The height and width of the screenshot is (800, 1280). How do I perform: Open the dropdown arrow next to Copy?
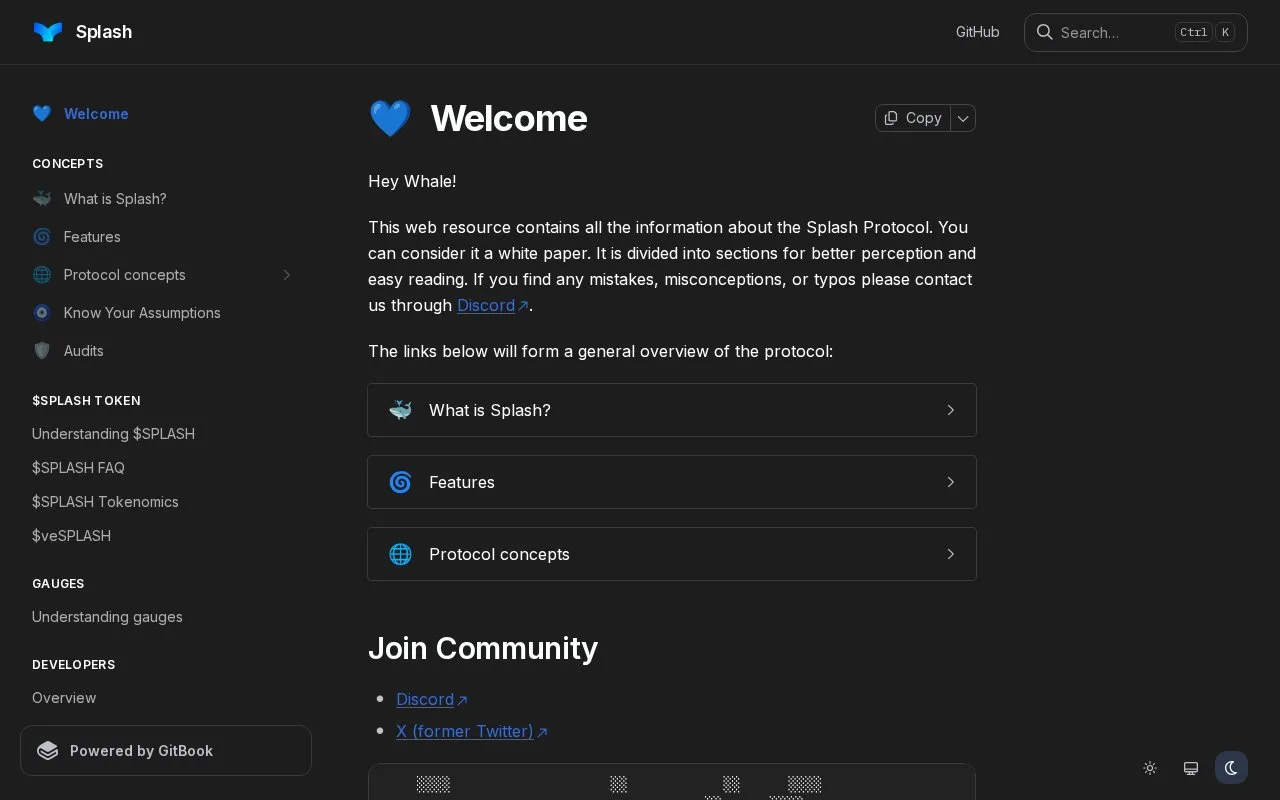pyautogui.click(x=963, y=118)
